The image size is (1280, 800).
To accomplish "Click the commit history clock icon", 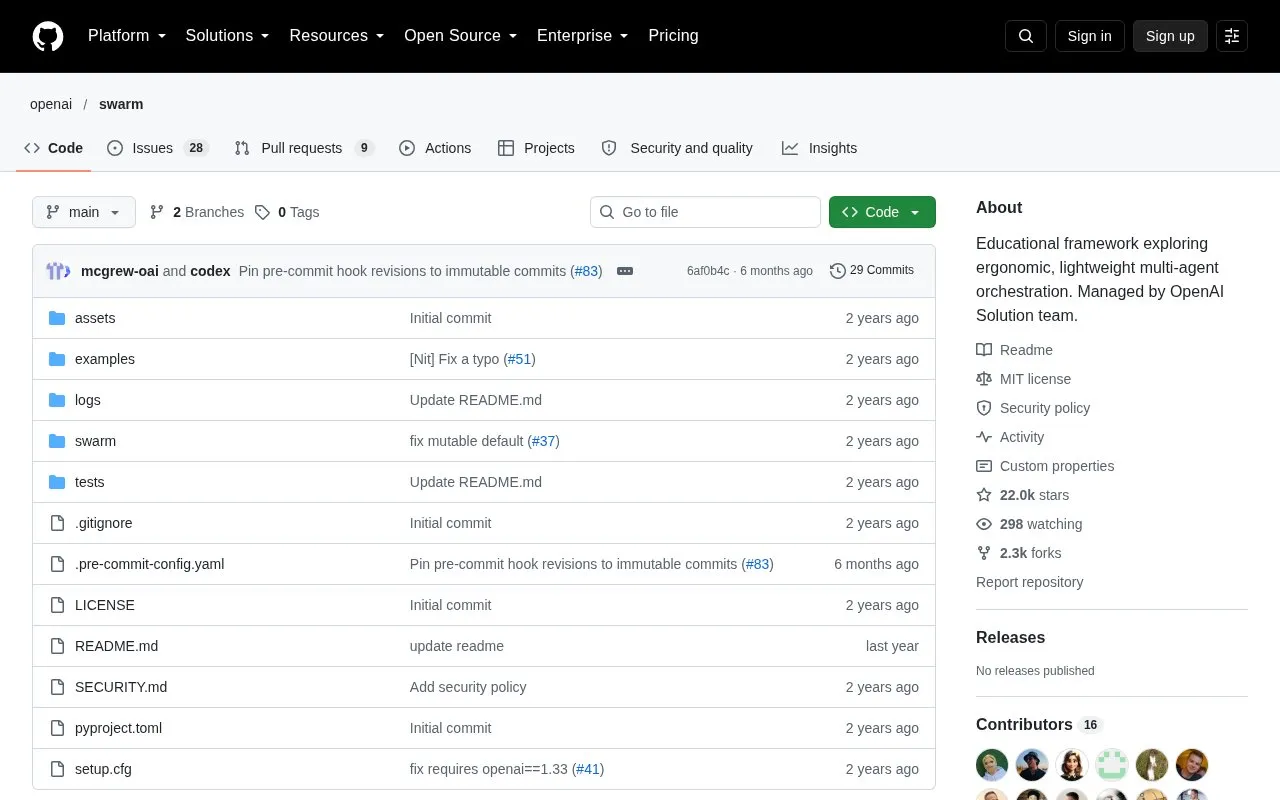I will click(x=838, y=271).
